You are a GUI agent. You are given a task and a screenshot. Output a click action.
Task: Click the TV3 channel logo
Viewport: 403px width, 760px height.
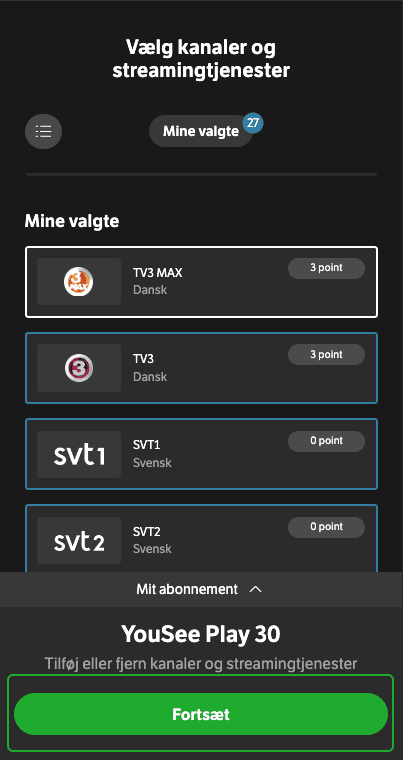(x=79, y=368)
